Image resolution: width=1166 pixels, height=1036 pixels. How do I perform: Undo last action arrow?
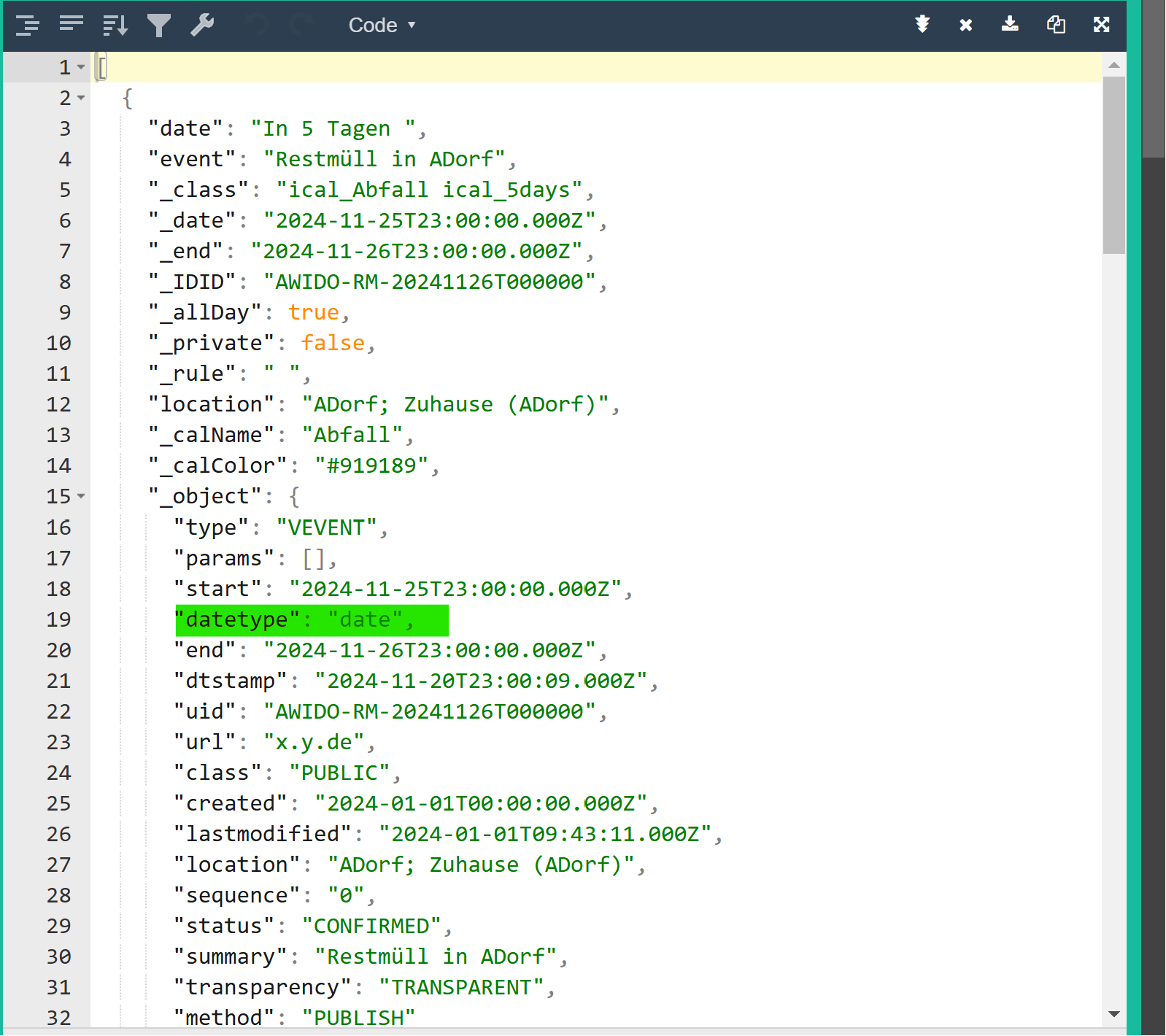point(256,25)
